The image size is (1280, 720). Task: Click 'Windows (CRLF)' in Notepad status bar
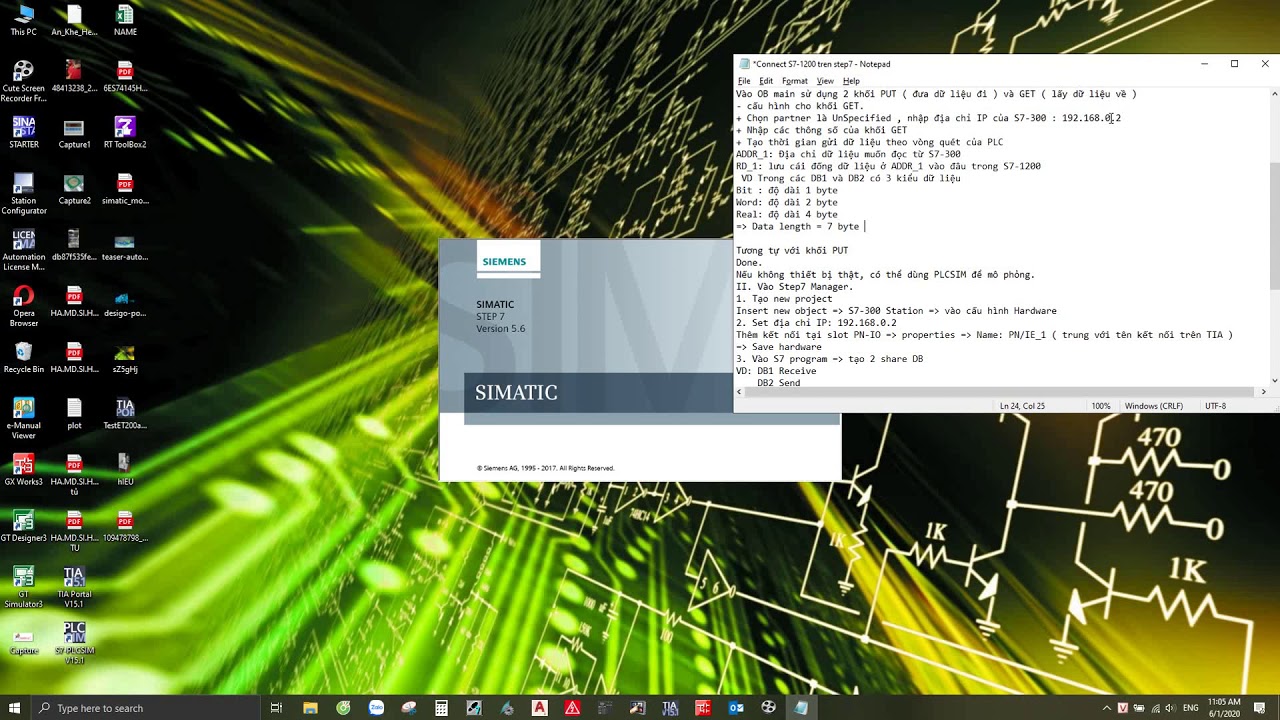pos(1153,406)
